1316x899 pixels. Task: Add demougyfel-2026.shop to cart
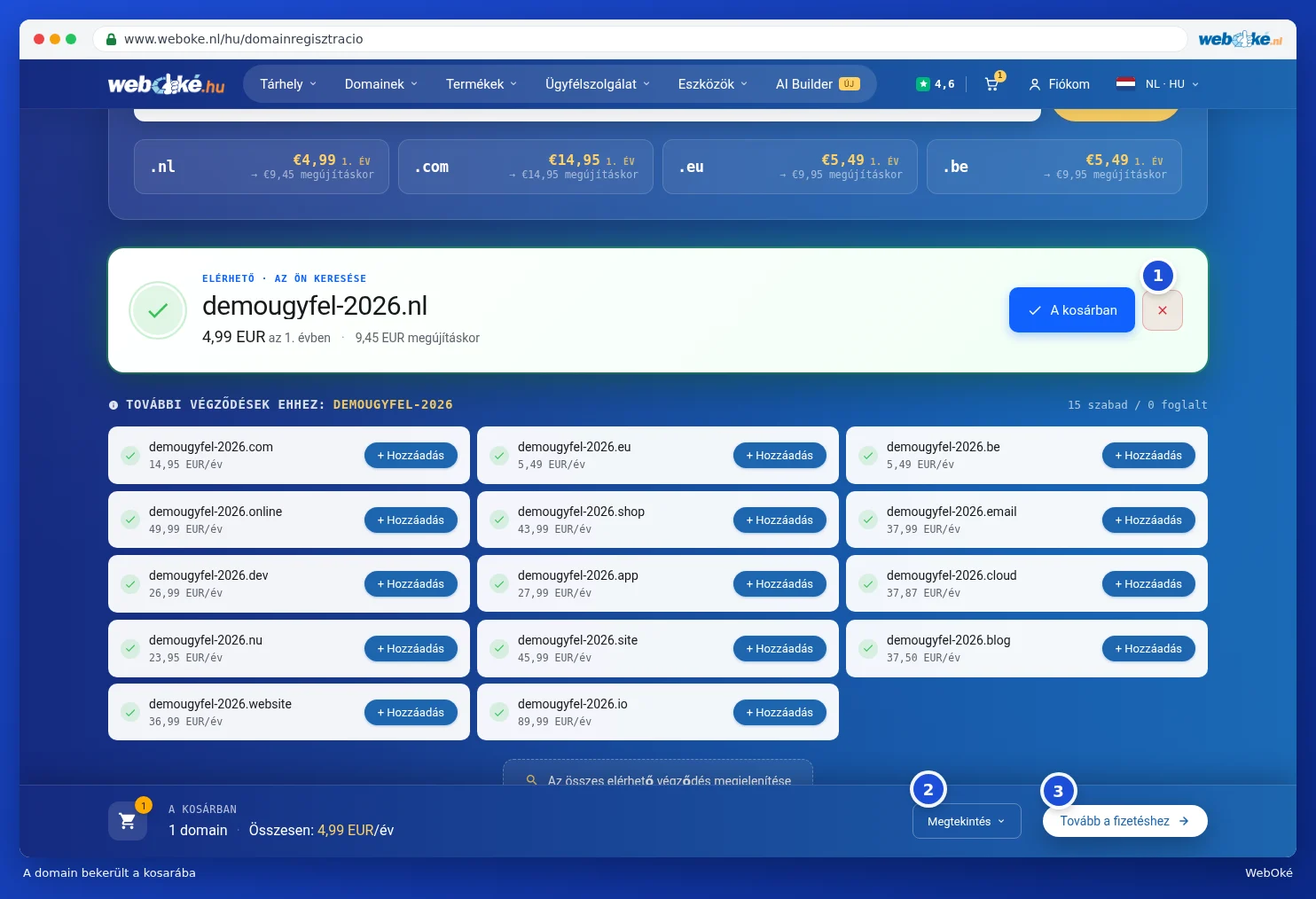(779, 520)
